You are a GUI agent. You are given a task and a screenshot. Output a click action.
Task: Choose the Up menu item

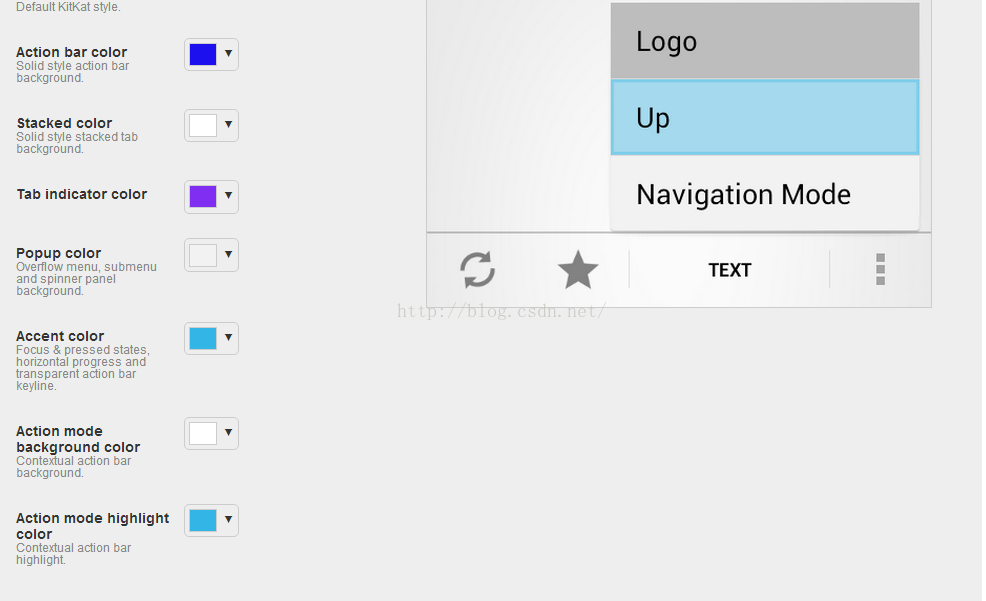(x=765, y=118)
